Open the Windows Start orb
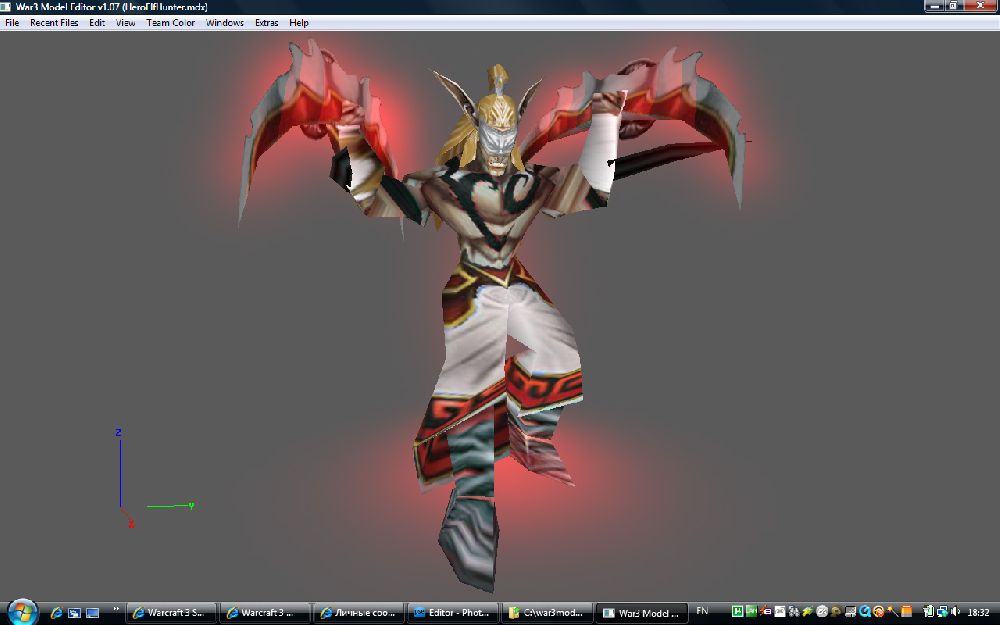The image size is (1000, 625). pyautogui.click(x=23, y=612)
